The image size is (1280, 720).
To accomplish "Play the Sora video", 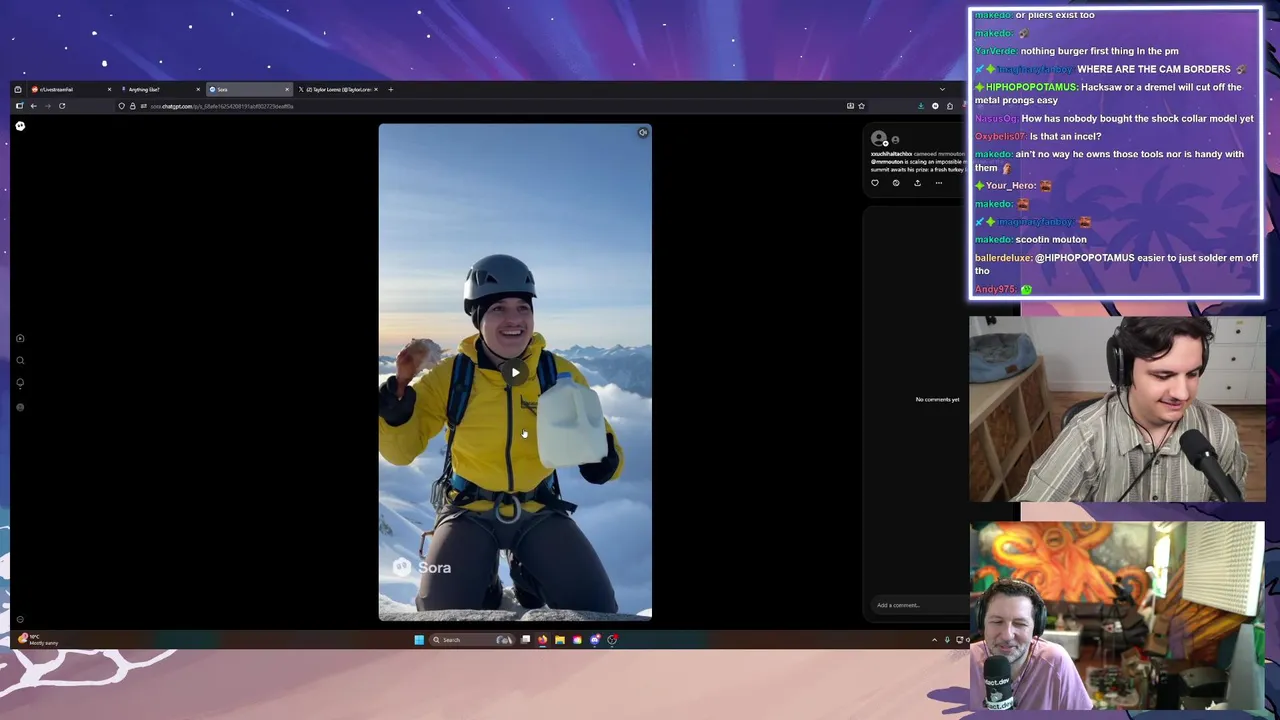I will (x=515, y=373).
